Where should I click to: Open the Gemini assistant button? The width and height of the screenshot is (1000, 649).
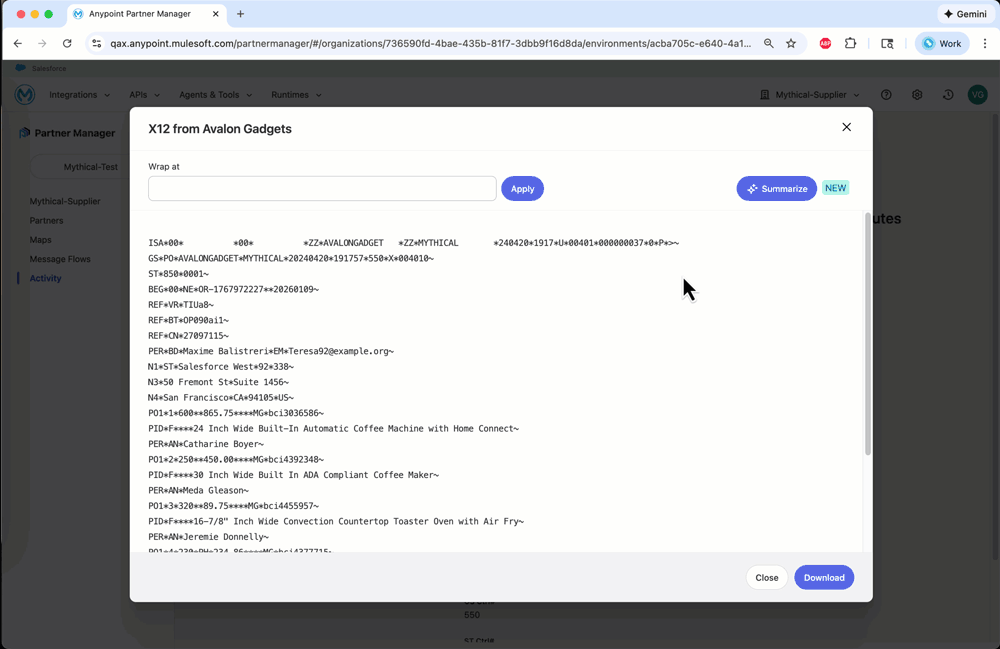tap(963, 14)
